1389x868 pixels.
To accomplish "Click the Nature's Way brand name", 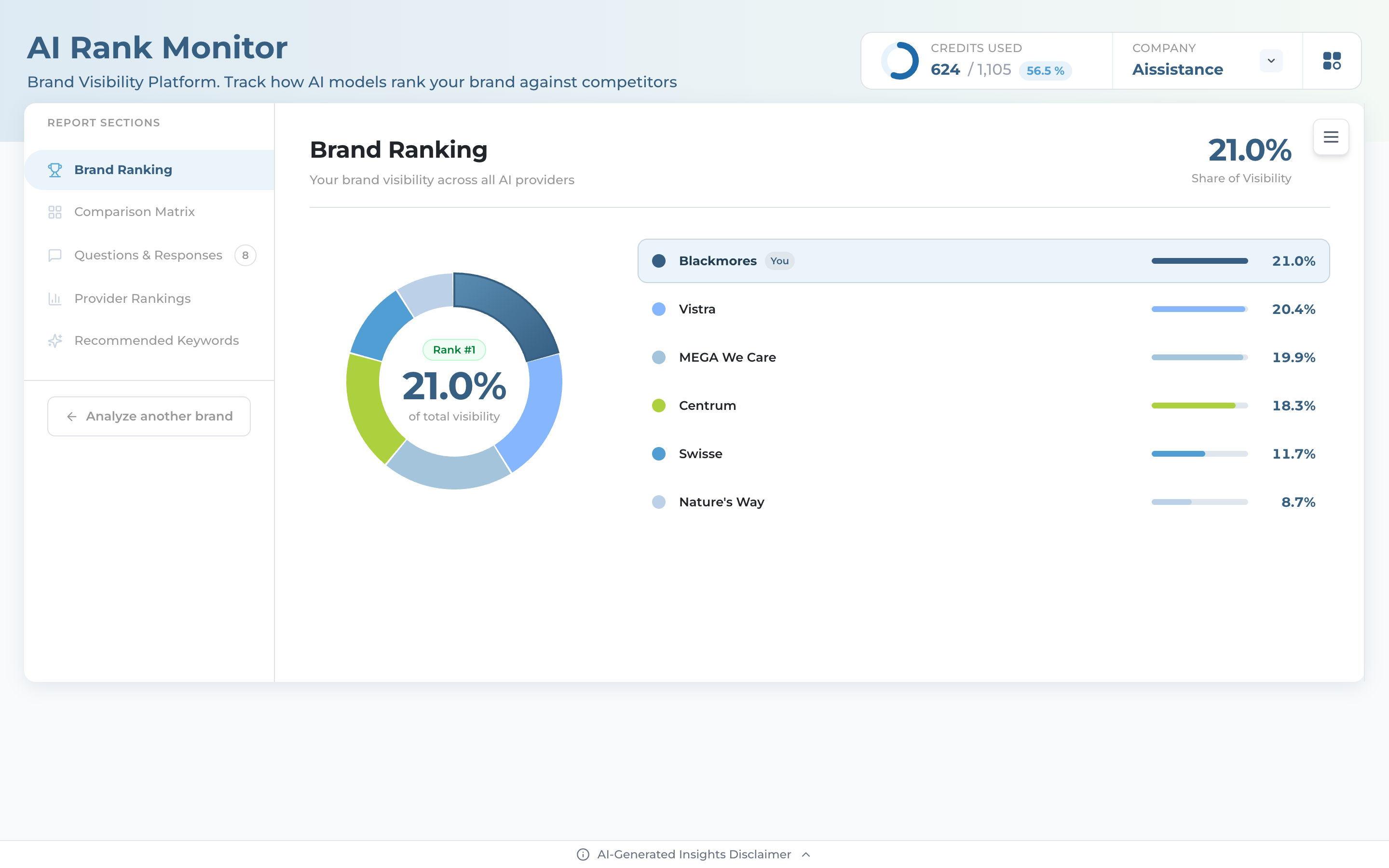I will (722, 502).
